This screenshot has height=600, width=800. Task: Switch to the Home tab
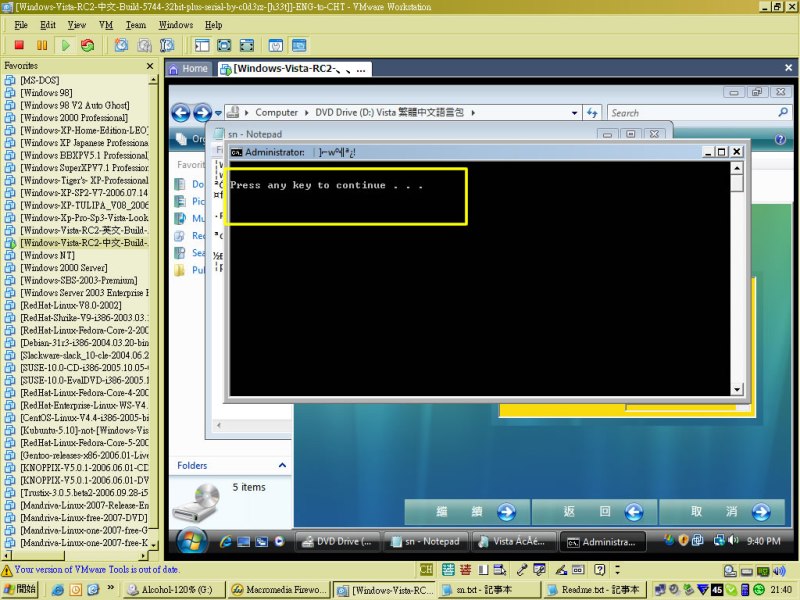tap(189, 68)
